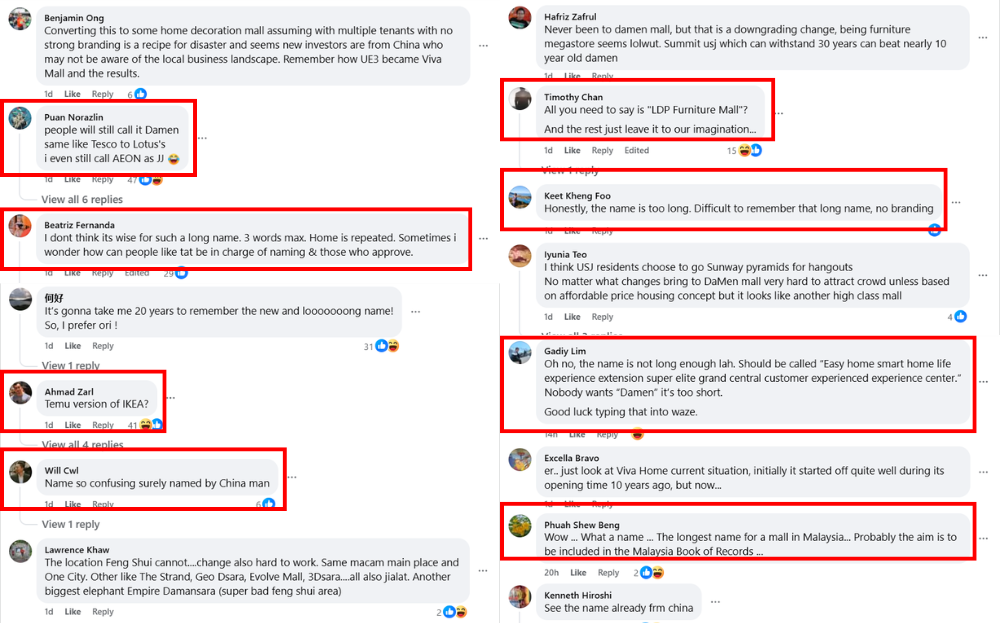Open Keet Kheng Foo's profile name link
Screen dimensions: 1000x623
point(577,196)
